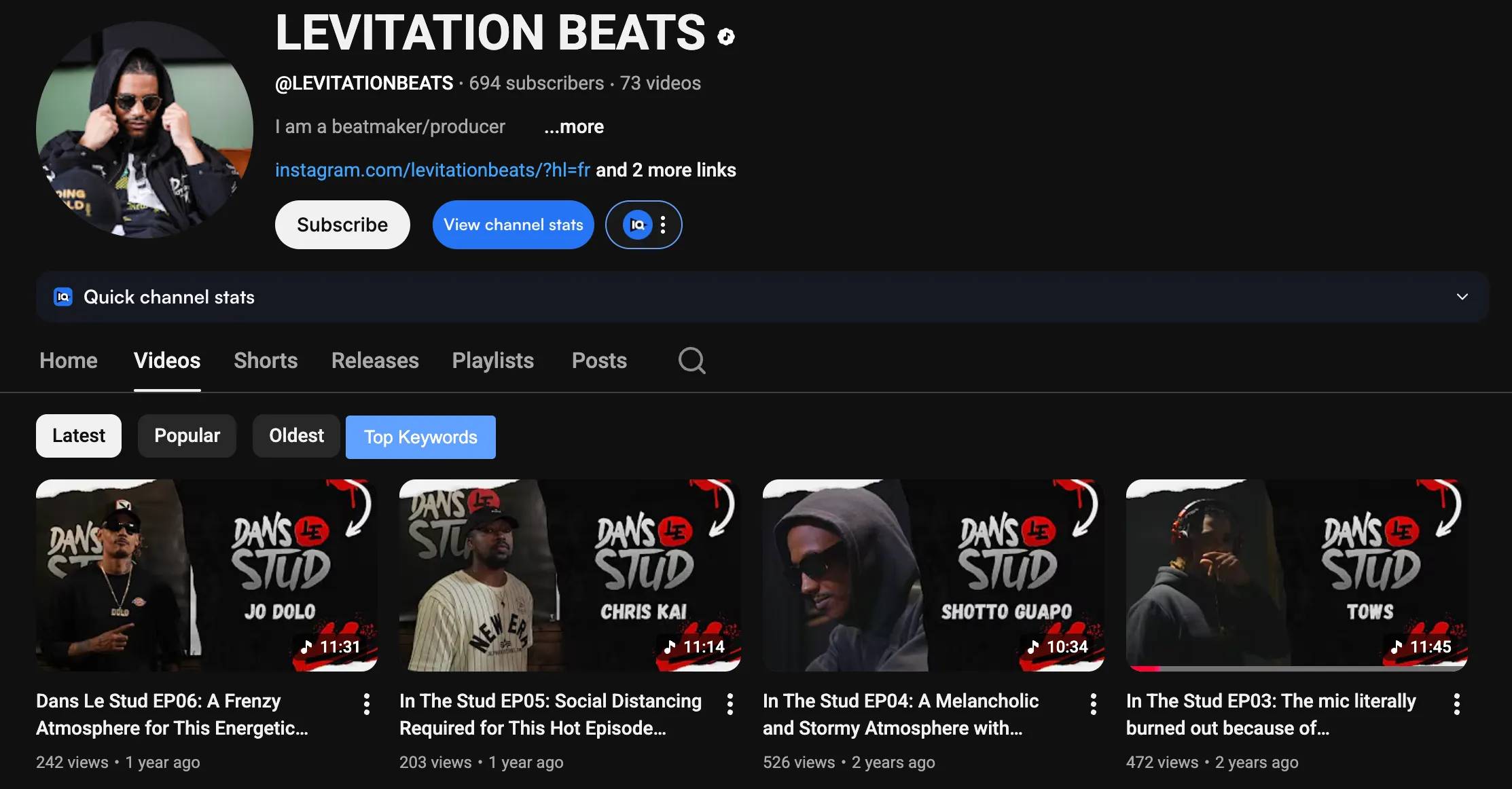1512x789 pixels.
Task: Click the music note artist badge
Action: (726, 37)
